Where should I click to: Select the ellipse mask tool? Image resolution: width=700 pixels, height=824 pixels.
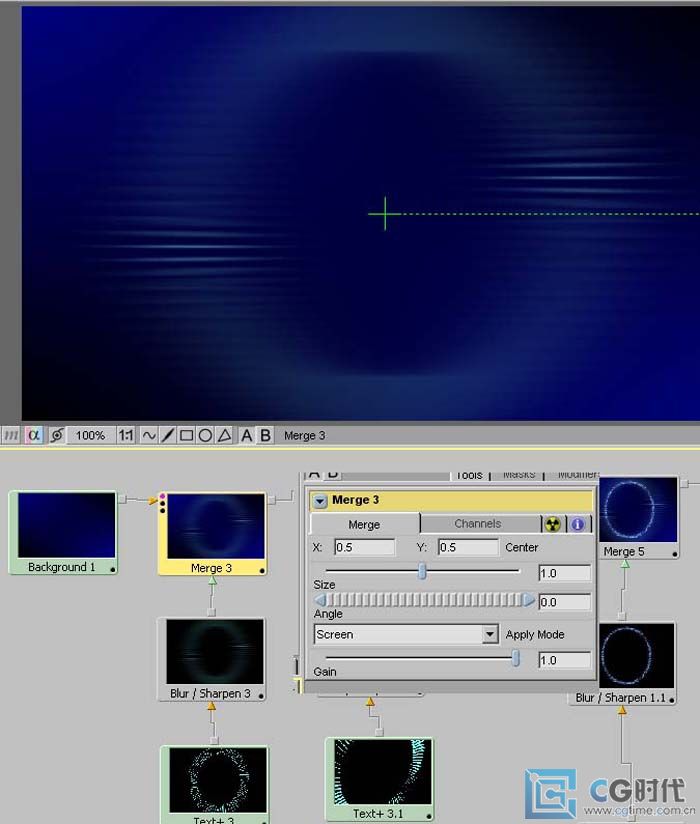coord(205,435)
